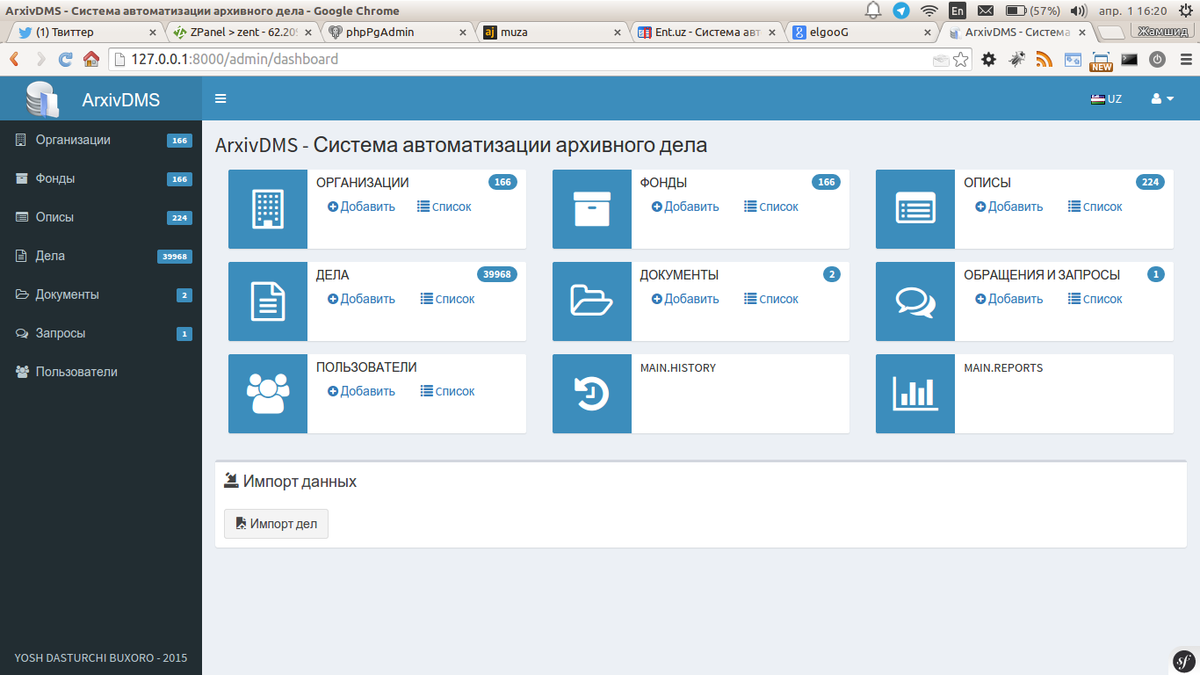Click the Организации building tile icon
Viewport: 1200px width, 675px height.
point(267,209)
